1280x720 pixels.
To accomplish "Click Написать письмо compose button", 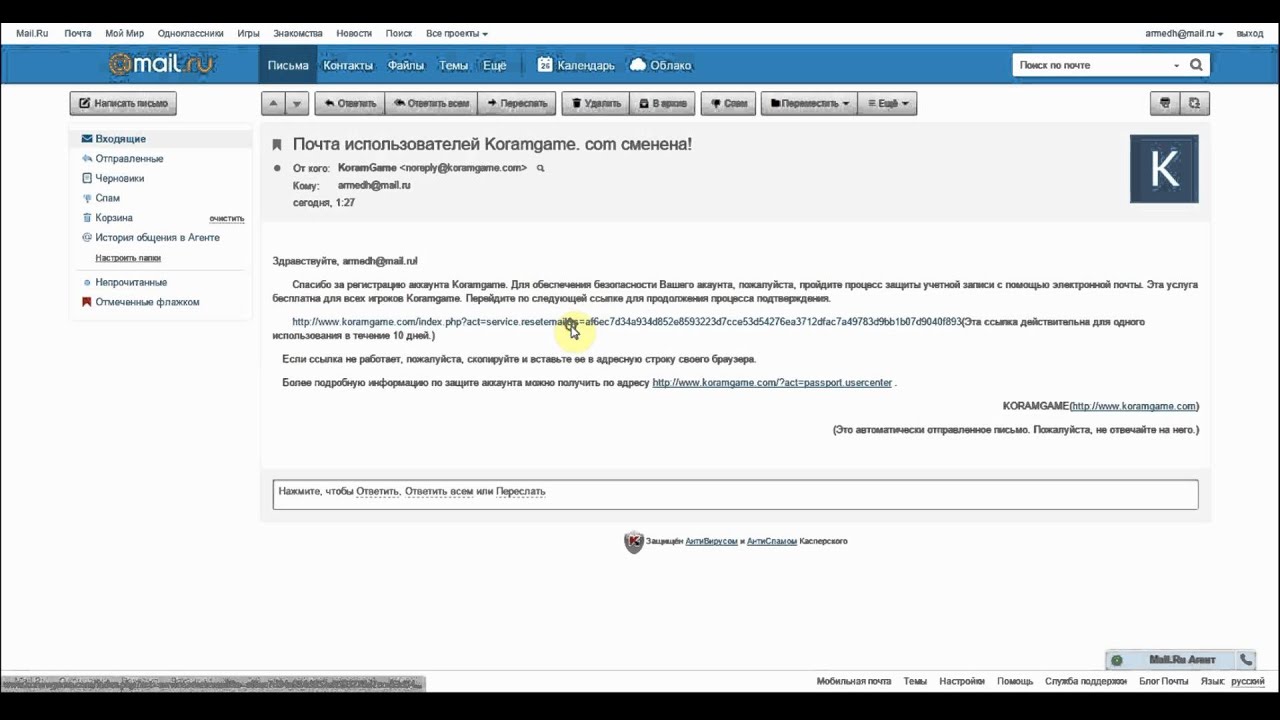I will (x=123, y=103).
